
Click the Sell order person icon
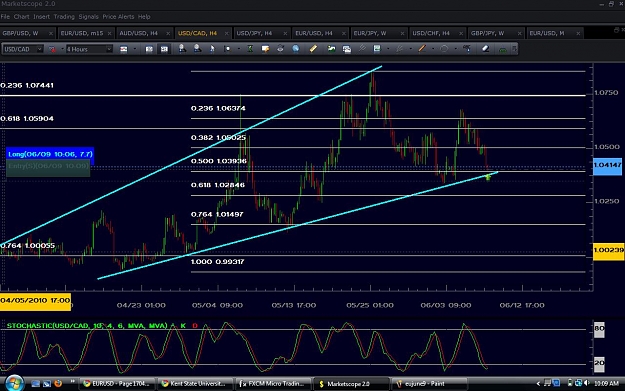click(197, 49)
